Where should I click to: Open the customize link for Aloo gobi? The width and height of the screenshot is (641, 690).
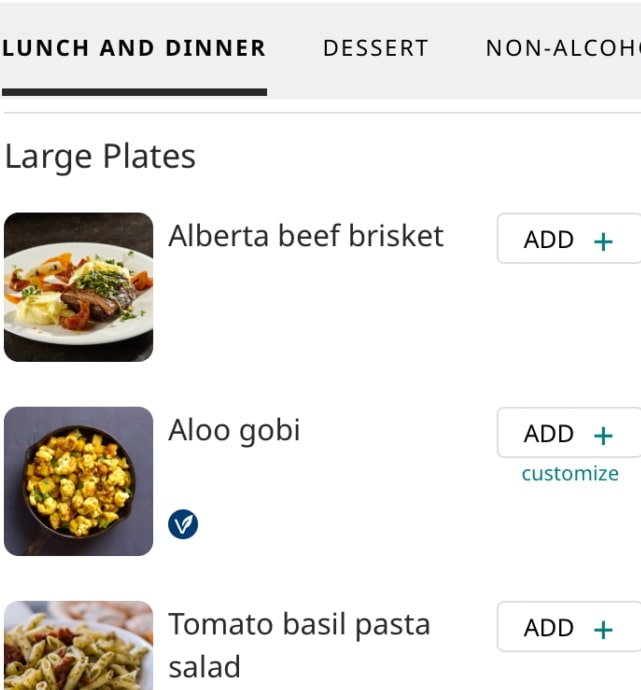(570, 474)
